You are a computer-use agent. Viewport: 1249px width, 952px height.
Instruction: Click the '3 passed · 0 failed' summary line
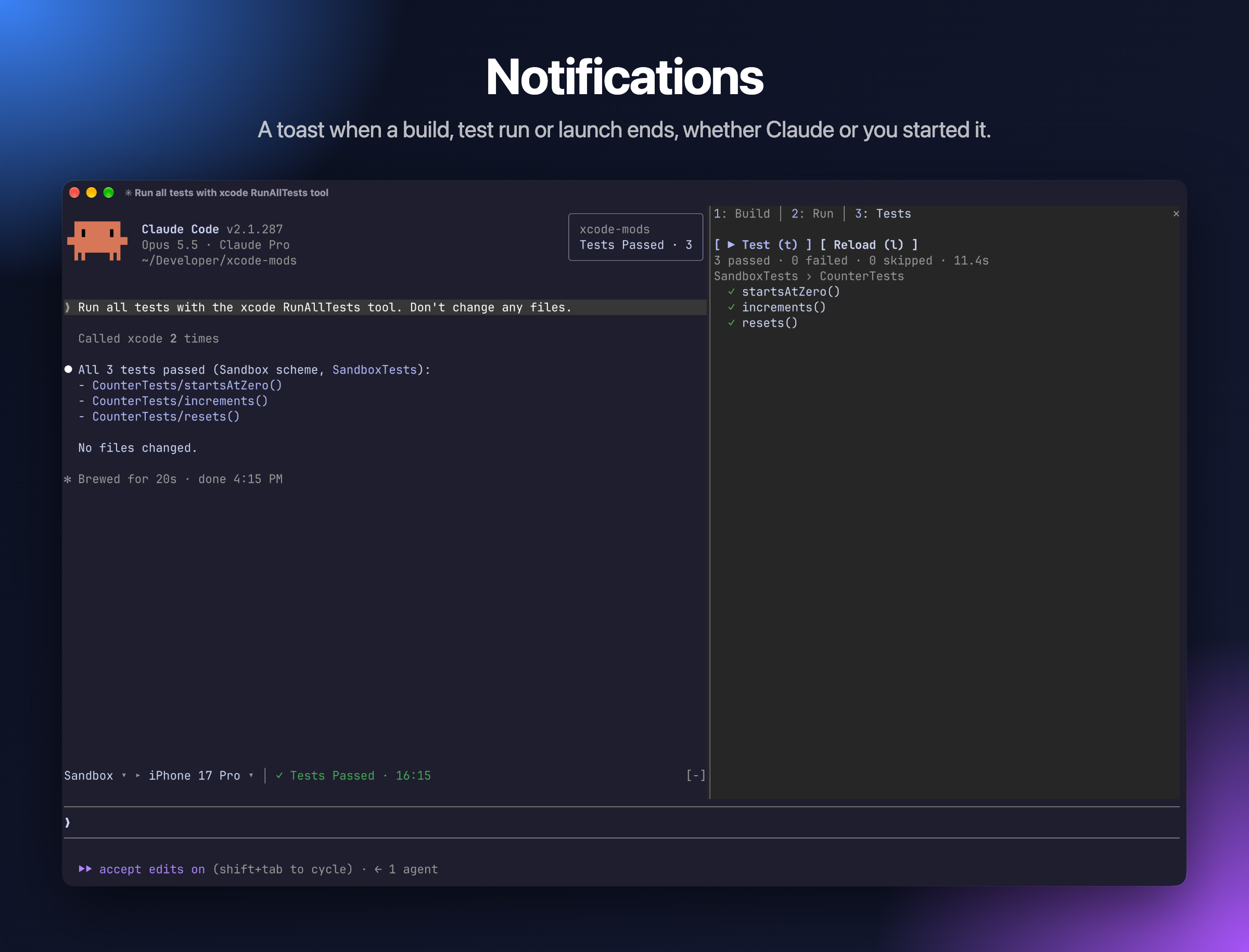[x=851, y=261]
